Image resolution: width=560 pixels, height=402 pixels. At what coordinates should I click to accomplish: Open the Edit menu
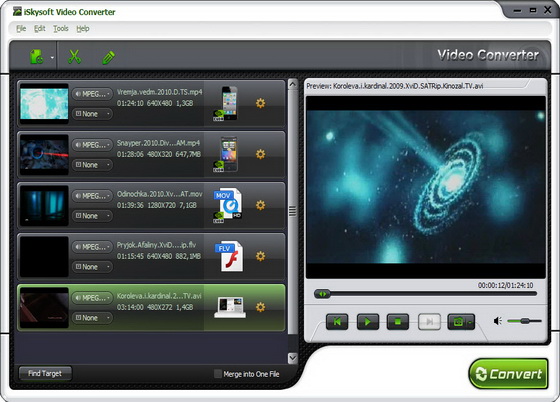click(40, 29)
